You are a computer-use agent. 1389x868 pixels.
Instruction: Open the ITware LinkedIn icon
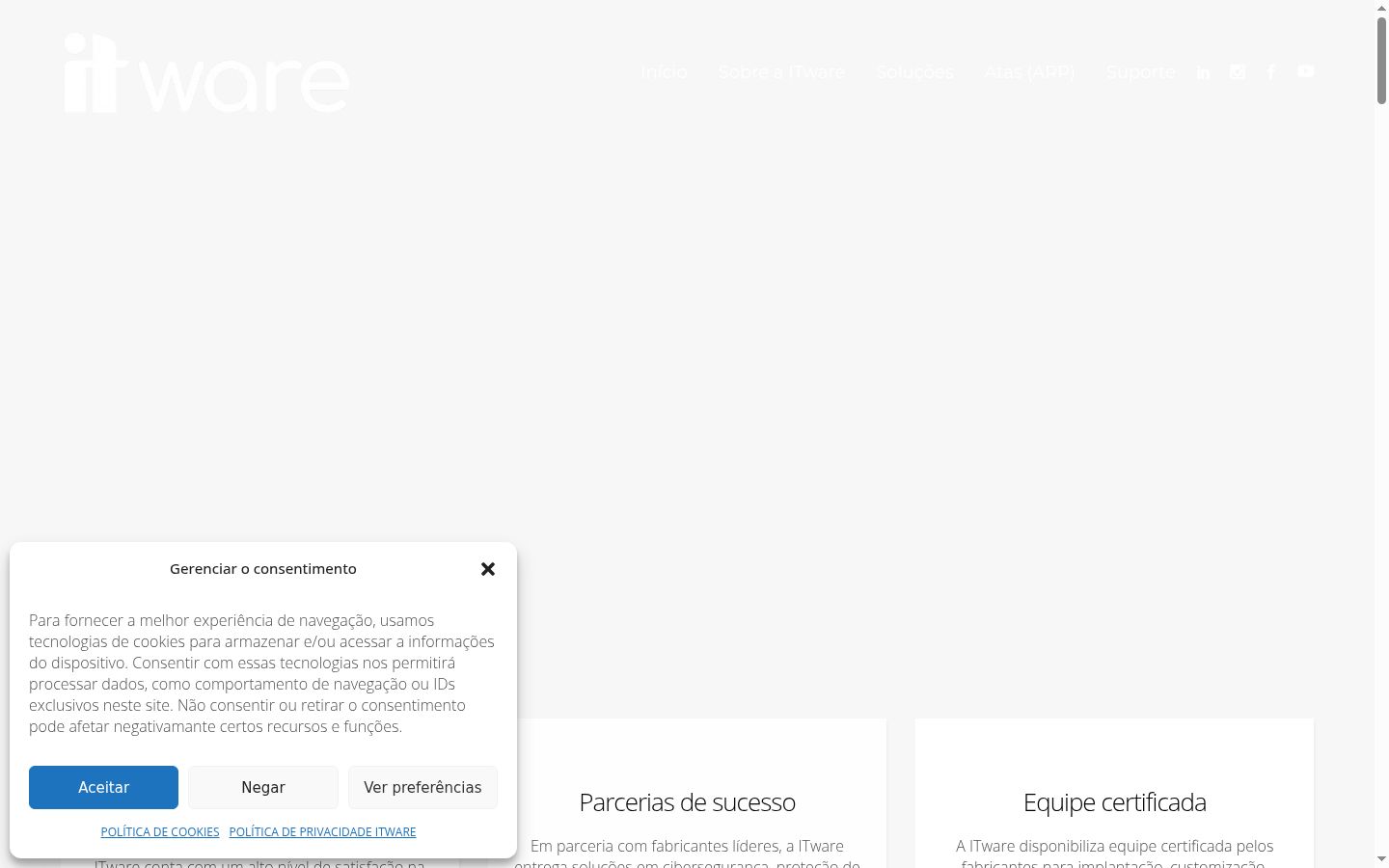pos(1203,72)
